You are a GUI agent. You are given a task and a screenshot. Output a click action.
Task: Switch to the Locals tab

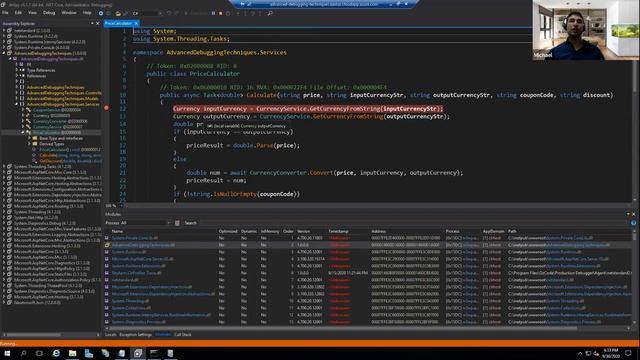coord(111,335)
